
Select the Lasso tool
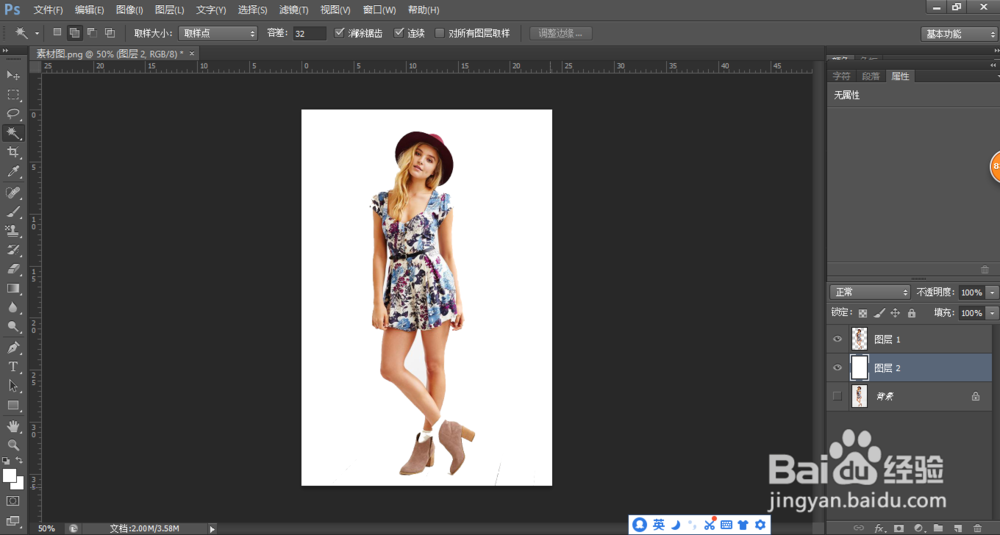(x=13, y=114)
